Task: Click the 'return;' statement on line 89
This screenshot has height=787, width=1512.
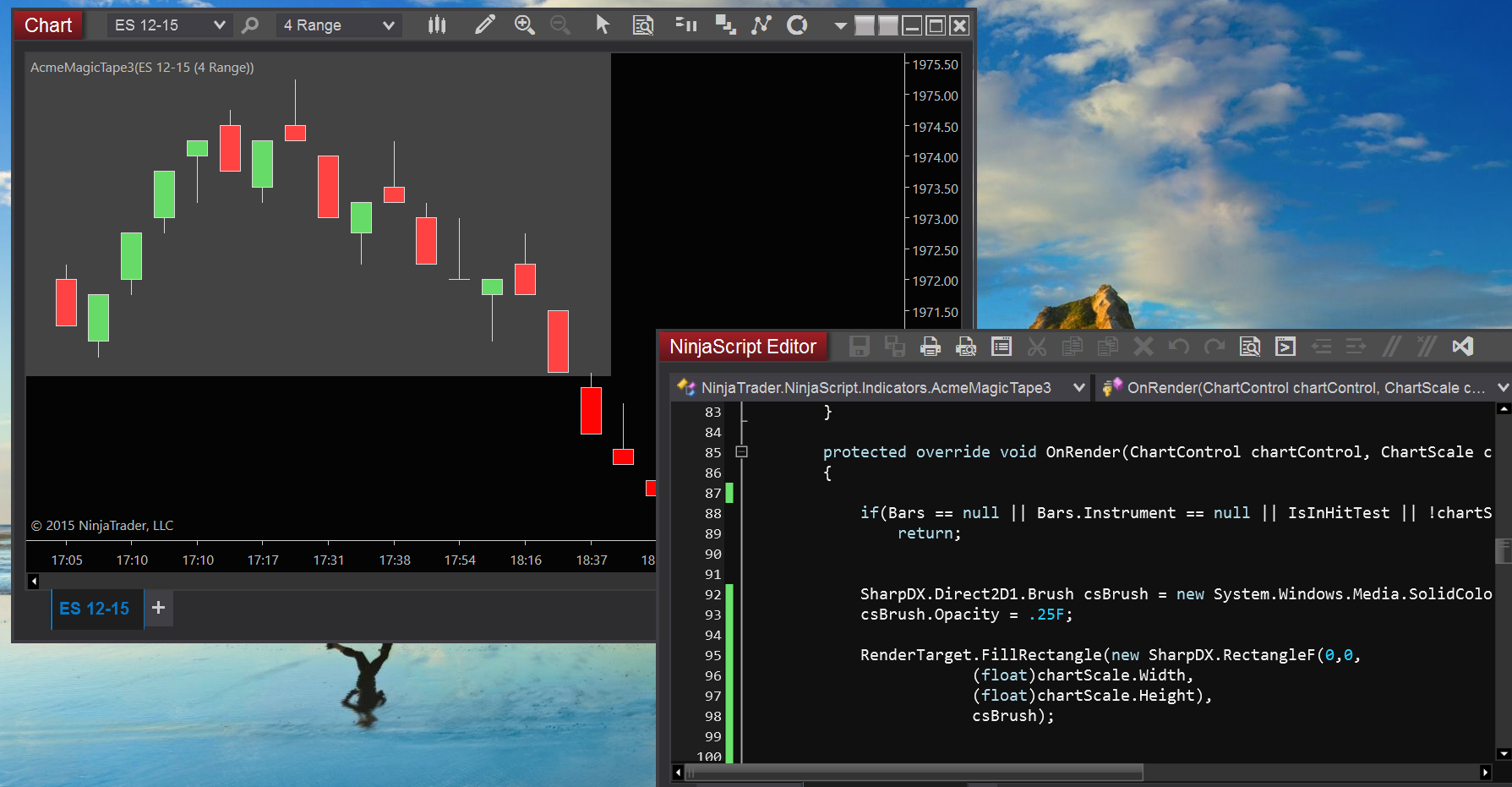Action: (x=929, y=534)
